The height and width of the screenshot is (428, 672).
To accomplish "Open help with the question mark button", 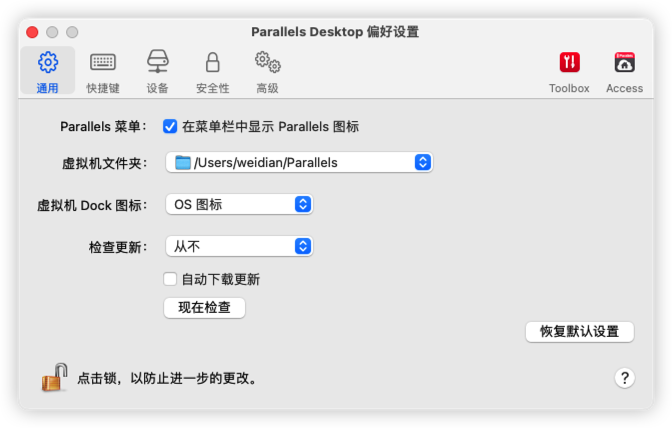I will tap(625, 378).
